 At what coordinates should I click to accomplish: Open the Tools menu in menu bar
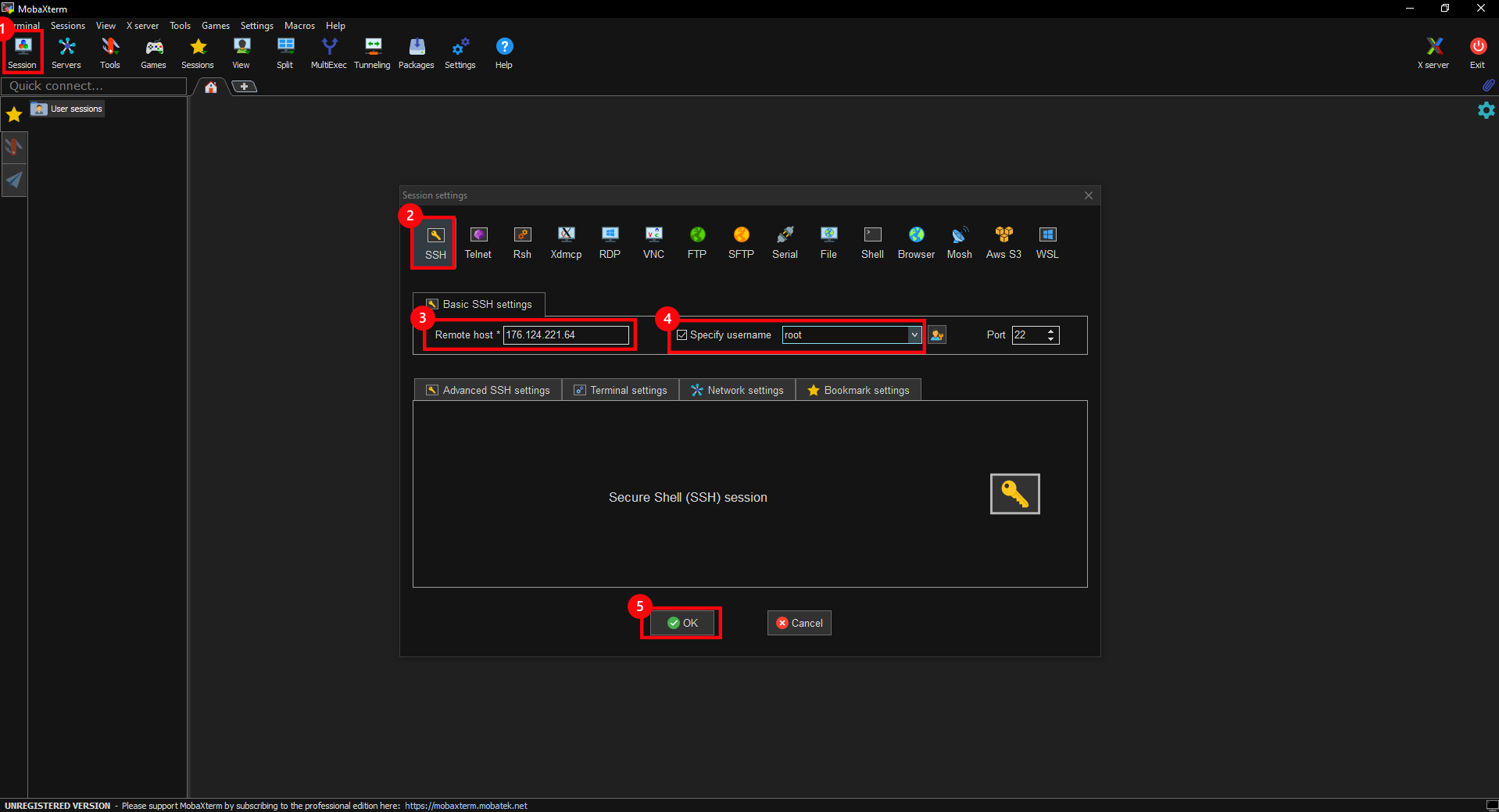180,26
